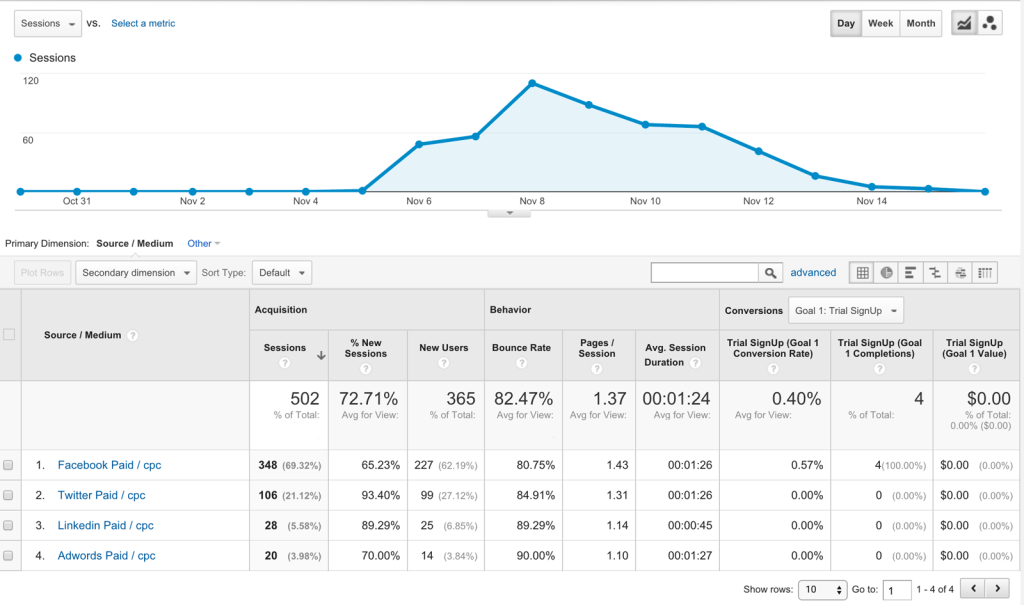
Task: Open the Sort Type Default dropdown
Action: pos(282,272)
